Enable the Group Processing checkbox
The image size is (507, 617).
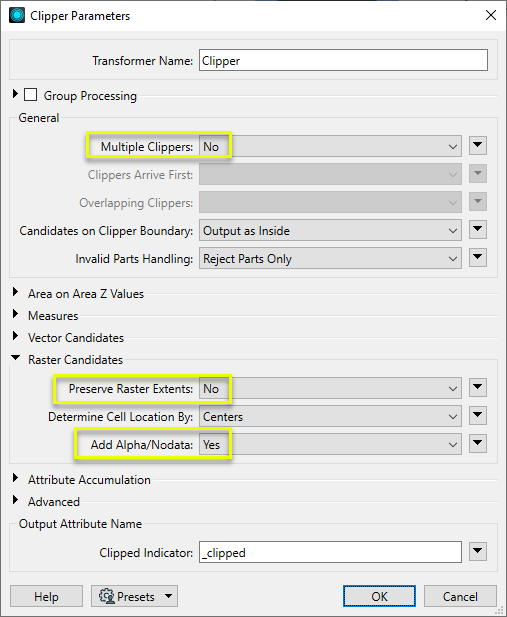tap(31, 95)
